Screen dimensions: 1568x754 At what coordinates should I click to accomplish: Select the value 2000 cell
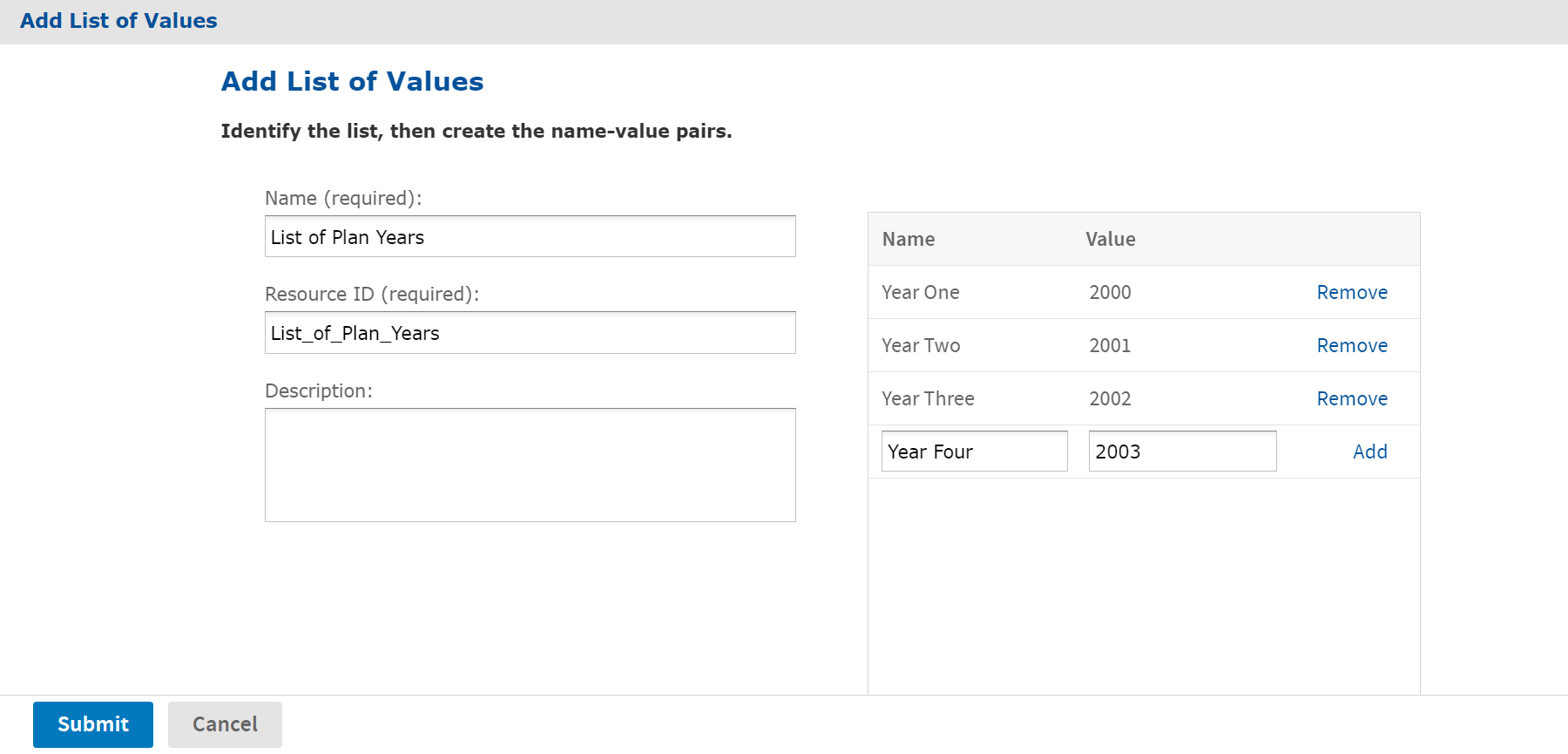[1110, 293]
